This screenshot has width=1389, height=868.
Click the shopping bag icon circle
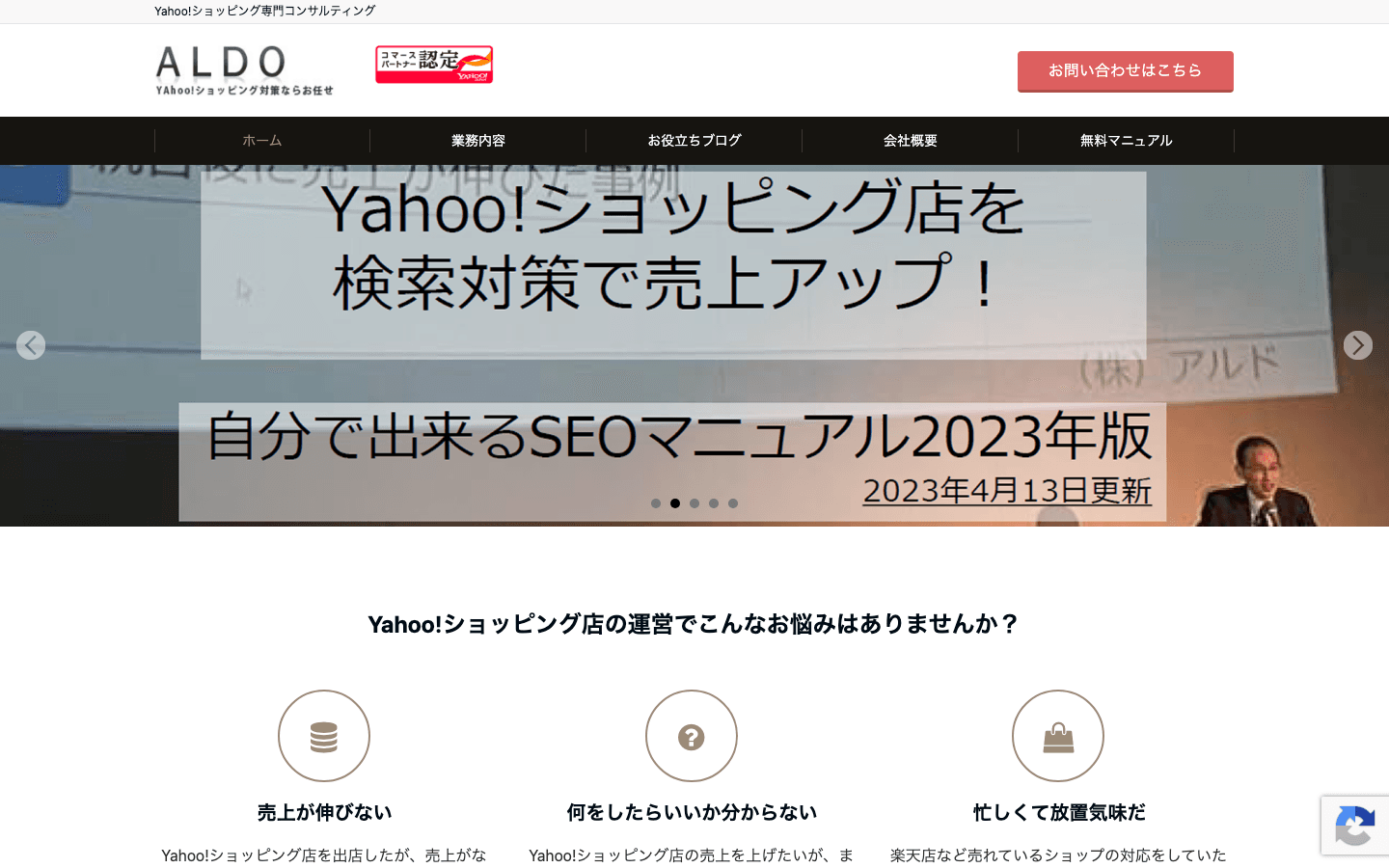point(1058,736)
